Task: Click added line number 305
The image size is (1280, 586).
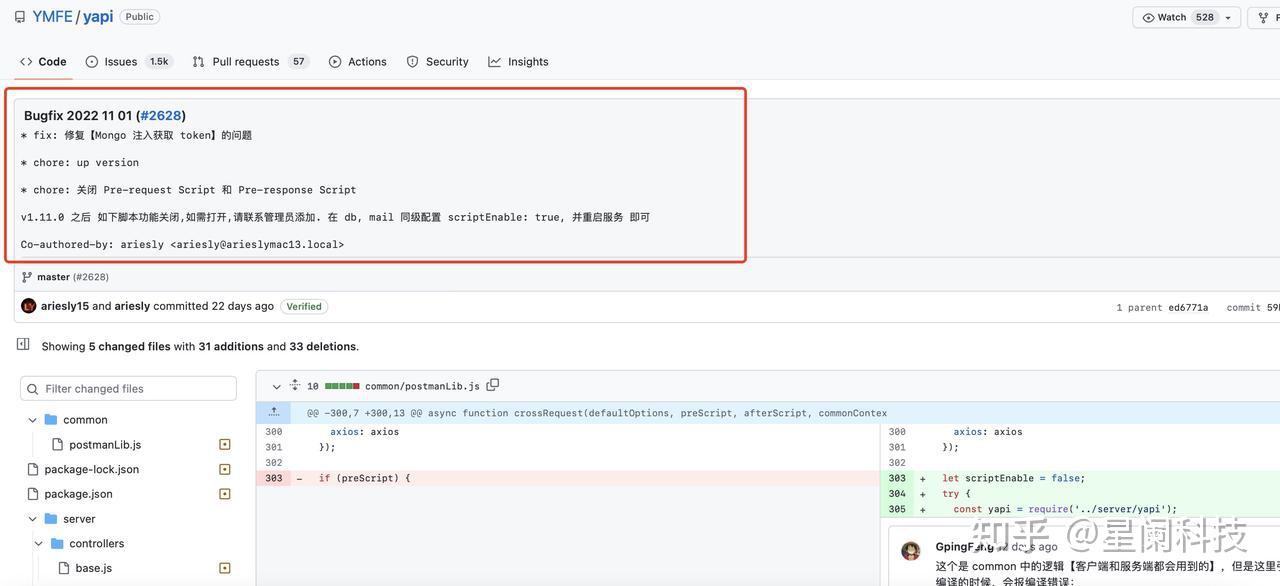Action: 897,509
